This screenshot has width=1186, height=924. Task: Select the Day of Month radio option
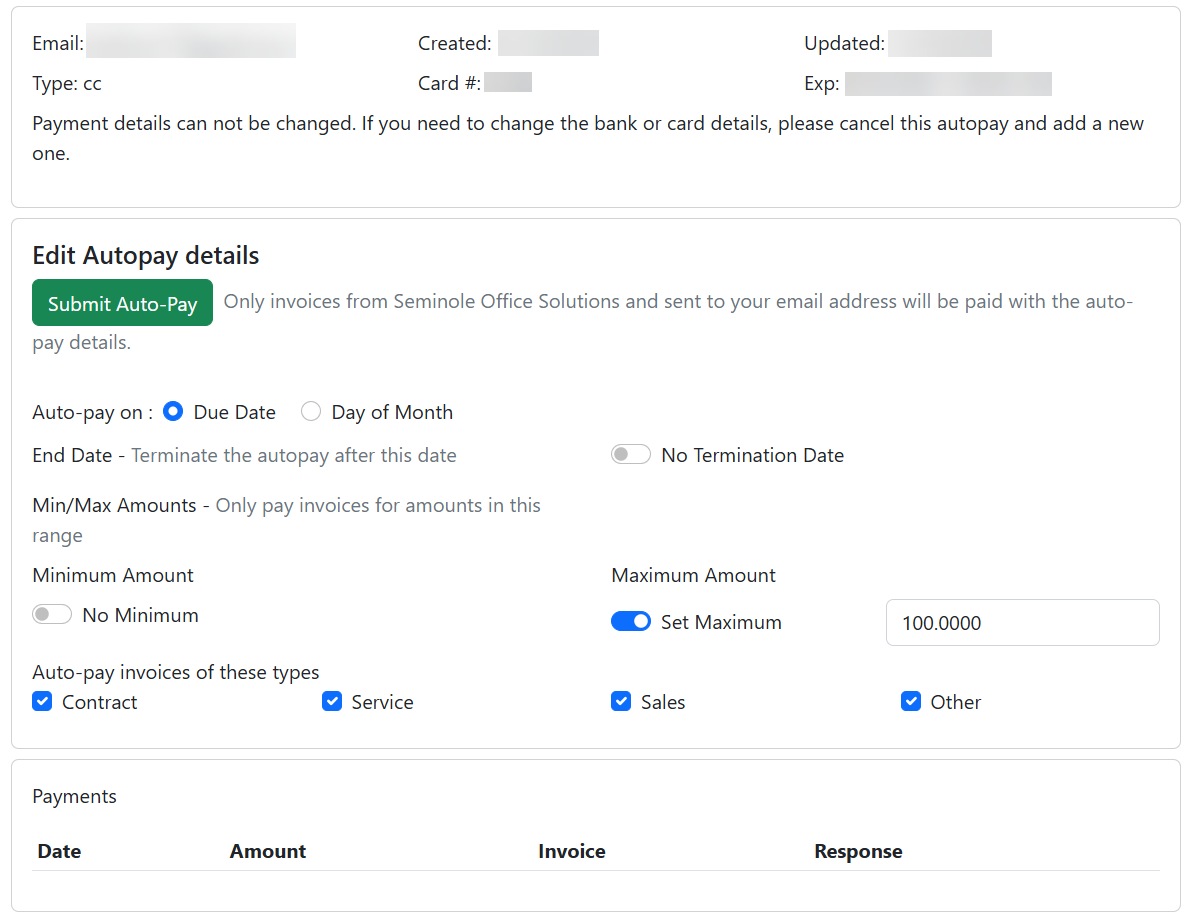pyautogui.click(x=310, y=411)
